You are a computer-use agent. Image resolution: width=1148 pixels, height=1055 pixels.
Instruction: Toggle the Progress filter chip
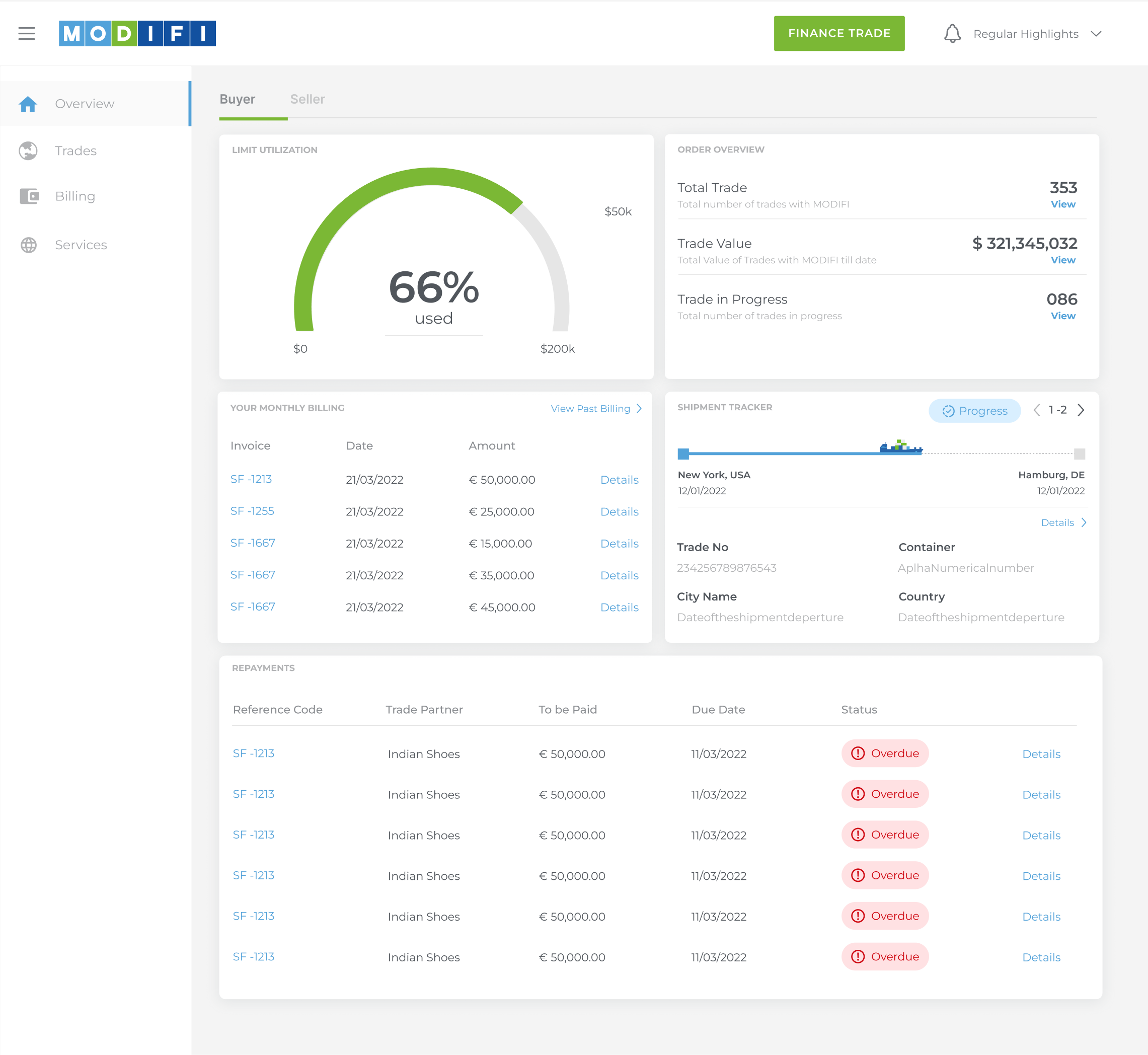(974, 410)
